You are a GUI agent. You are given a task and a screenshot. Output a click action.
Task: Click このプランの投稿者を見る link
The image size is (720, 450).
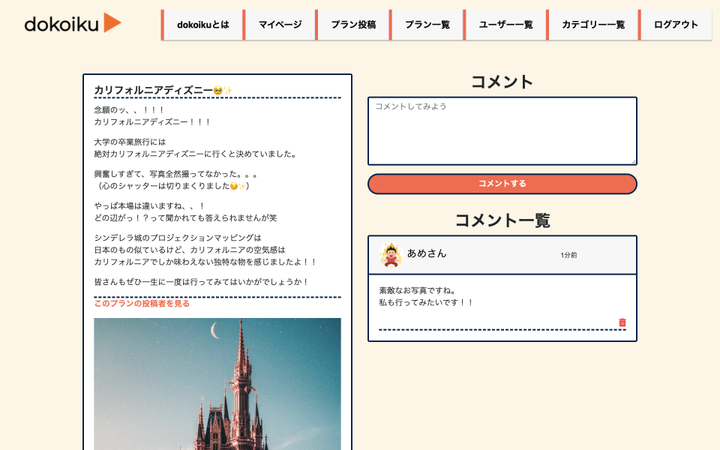pos(142,304)
